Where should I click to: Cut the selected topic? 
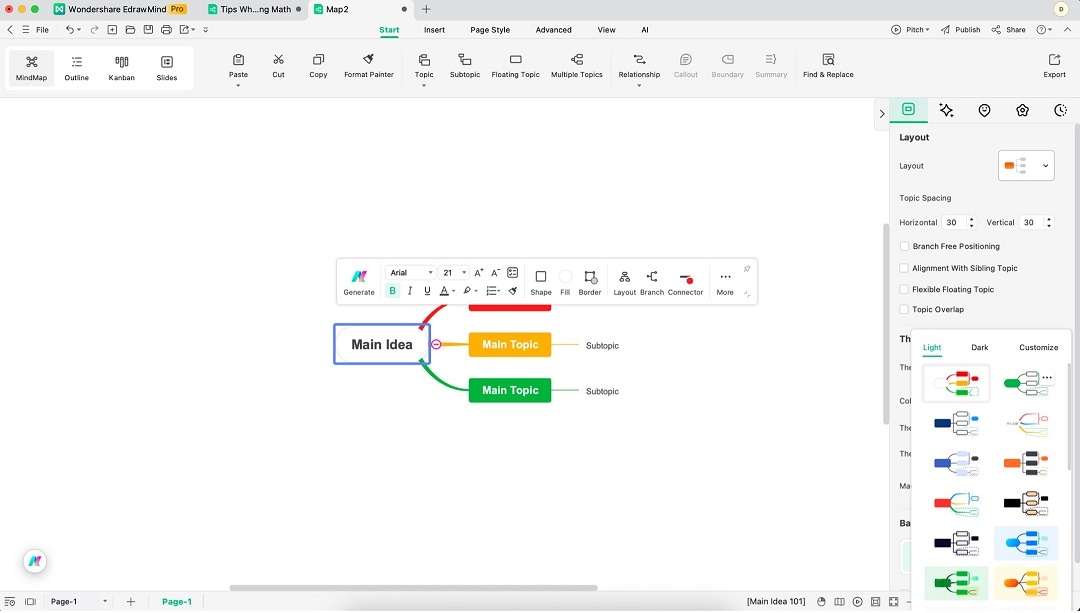pos(278,66)
